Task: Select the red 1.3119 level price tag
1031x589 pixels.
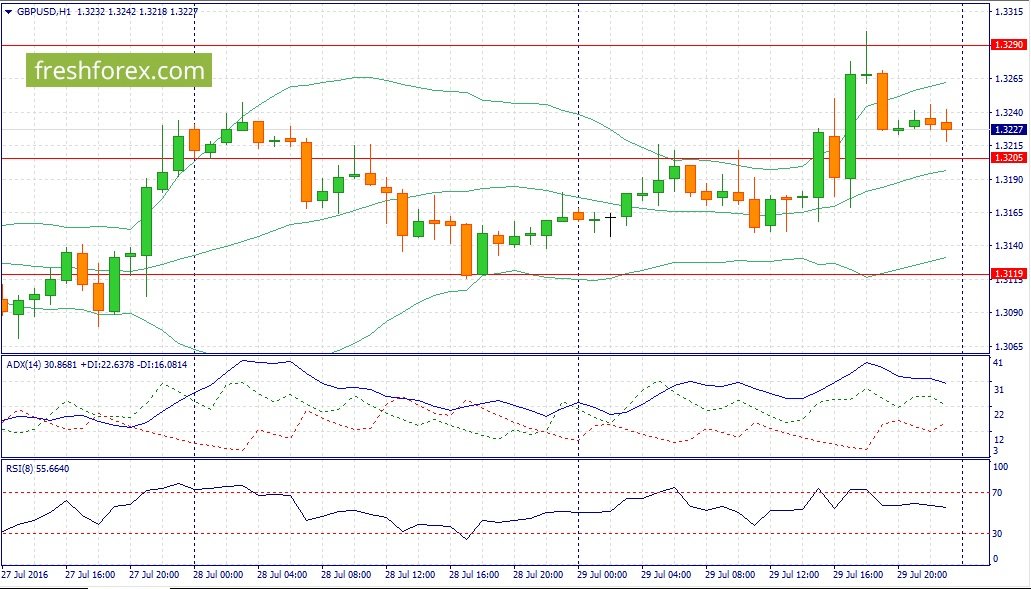Action: [1008, 274]
